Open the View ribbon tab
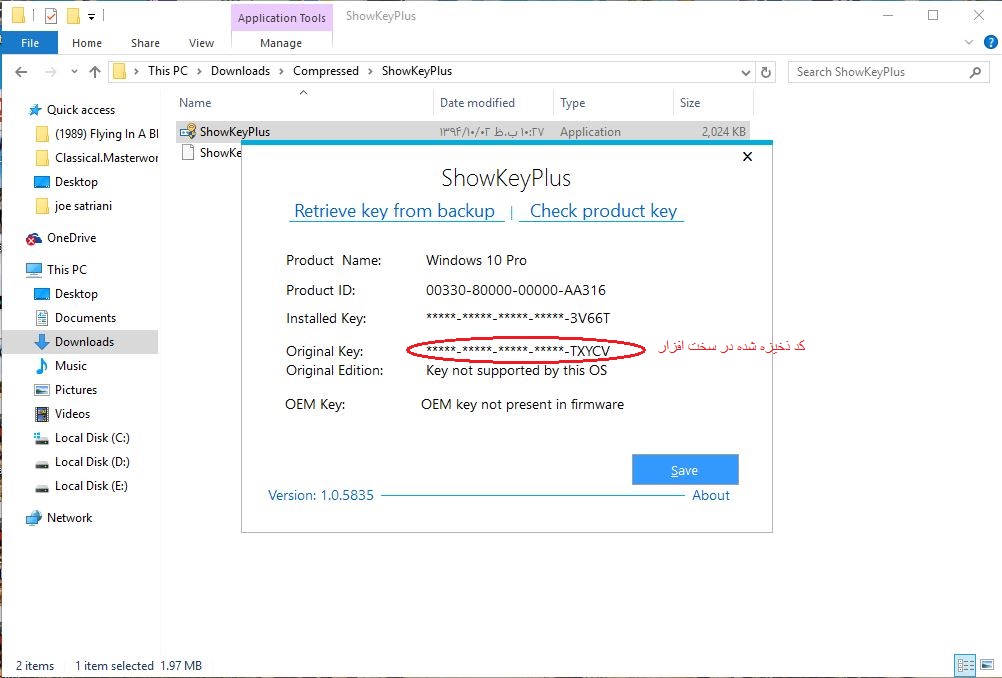Viewport: 1002px width, 678px height. coord(201,43)
